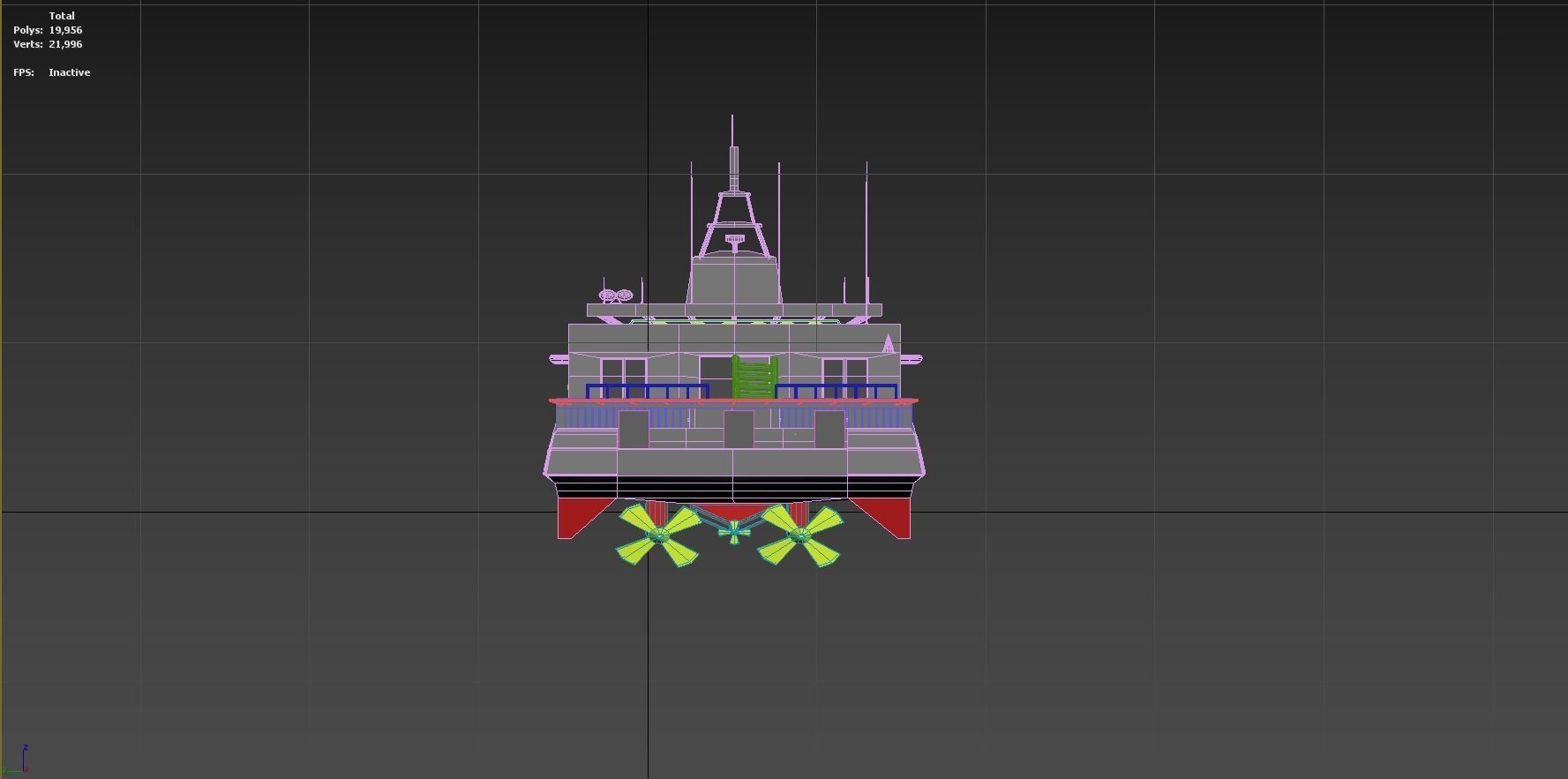Select the green ladder on the deck

pyautogui.click(x=754, y=378)
